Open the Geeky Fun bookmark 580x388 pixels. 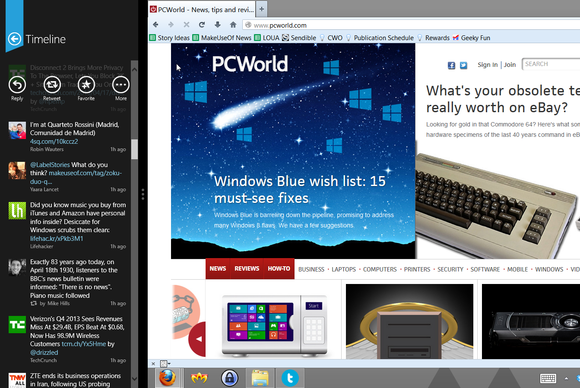(472, 38)
